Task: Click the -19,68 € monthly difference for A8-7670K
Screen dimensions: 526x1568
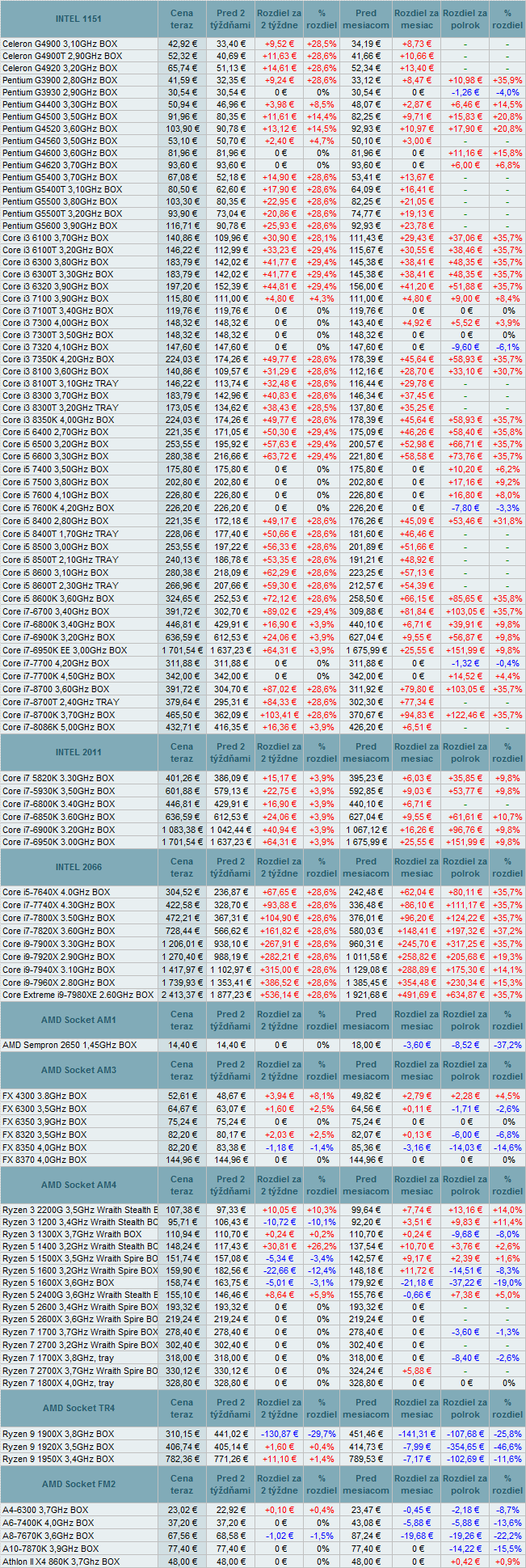Action: tap(417, 1536)
